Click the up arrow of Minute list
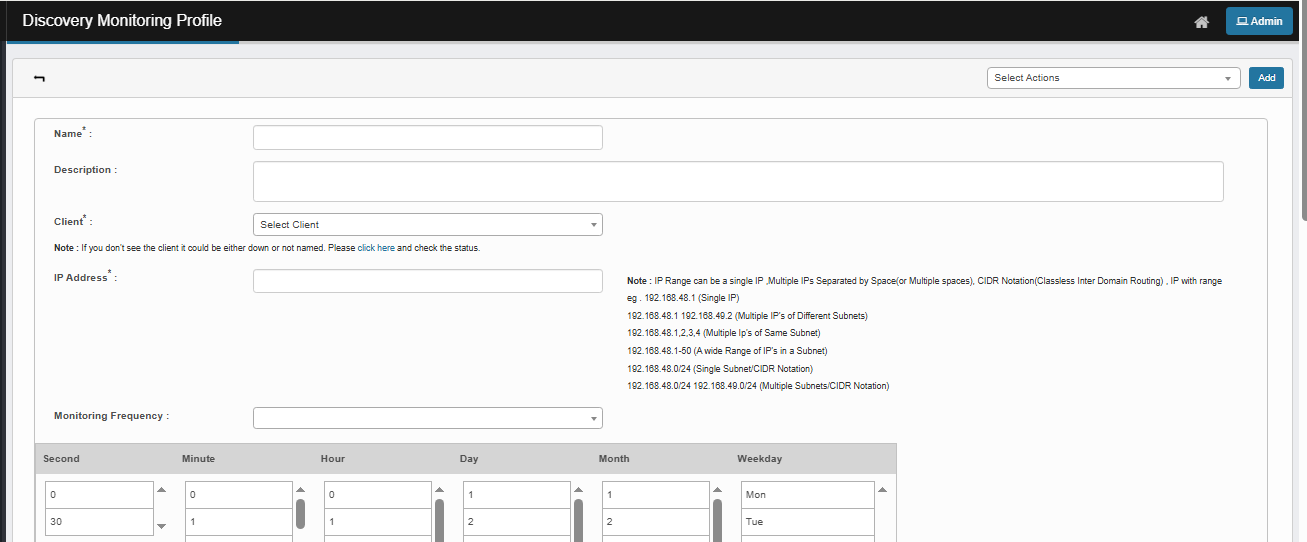The height and width of the screenshot is (542, 1307). point(301,490)
